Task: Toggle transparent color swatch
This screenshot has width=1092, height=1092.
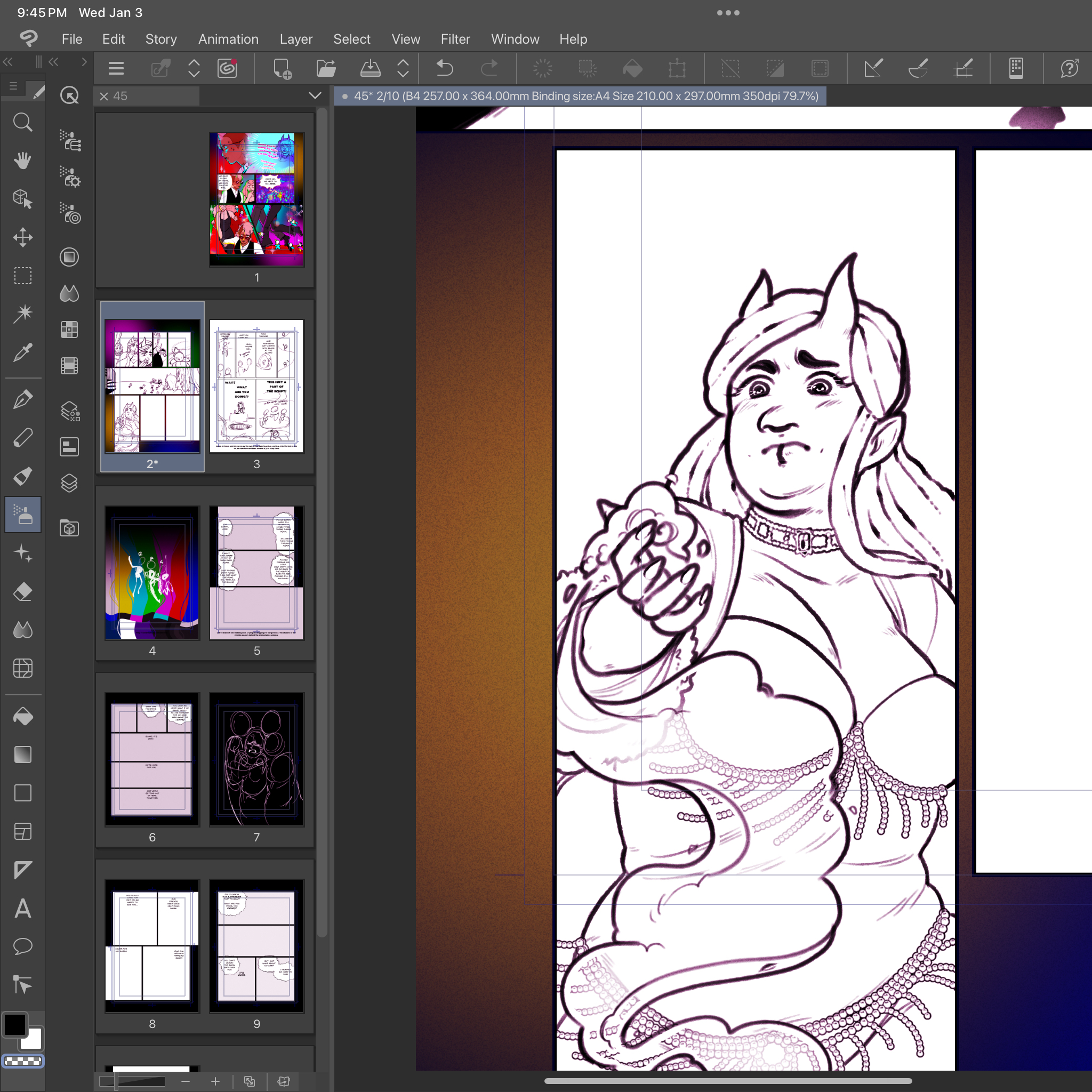Action: coord(22,1061)
